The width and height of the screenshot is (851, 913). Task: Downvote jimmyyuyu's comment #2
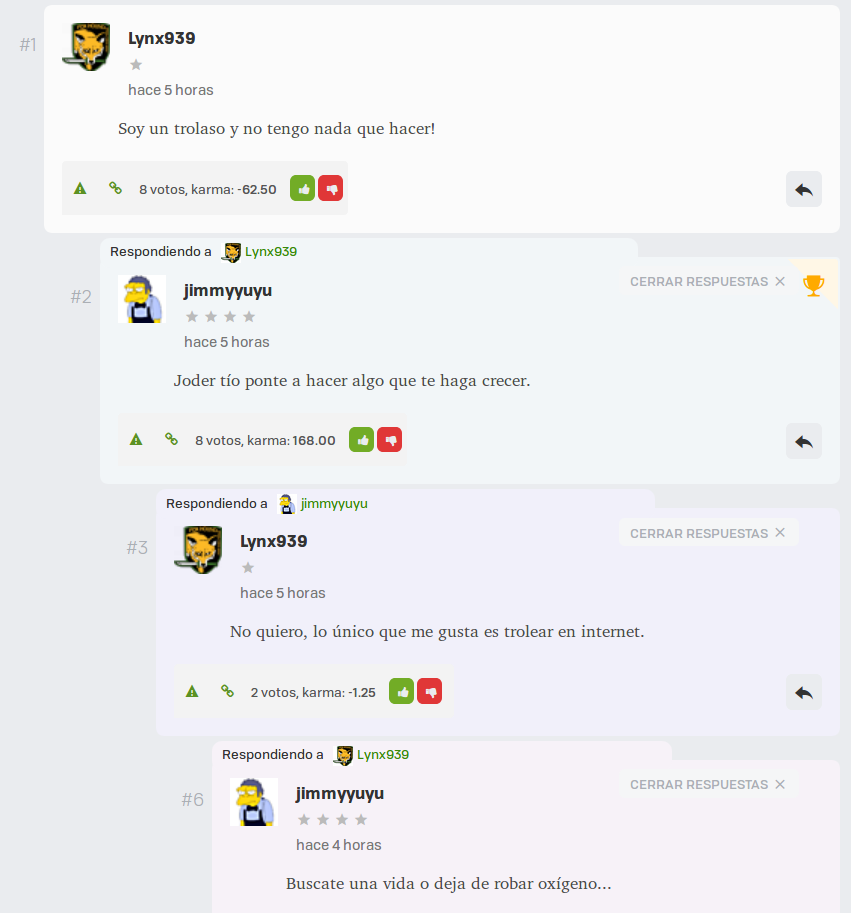pos(389,440)
